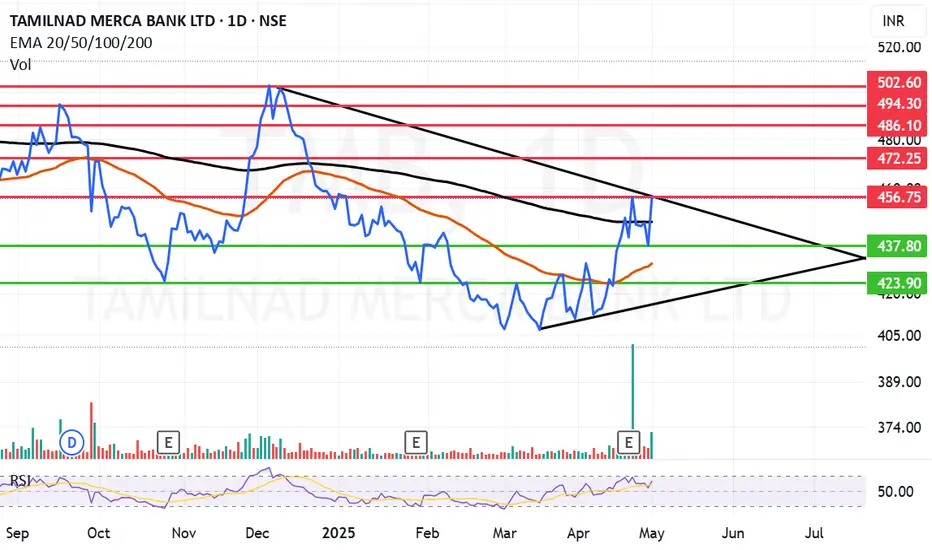
Task: Click the Sep time axis label
Action: click(17, 533)
